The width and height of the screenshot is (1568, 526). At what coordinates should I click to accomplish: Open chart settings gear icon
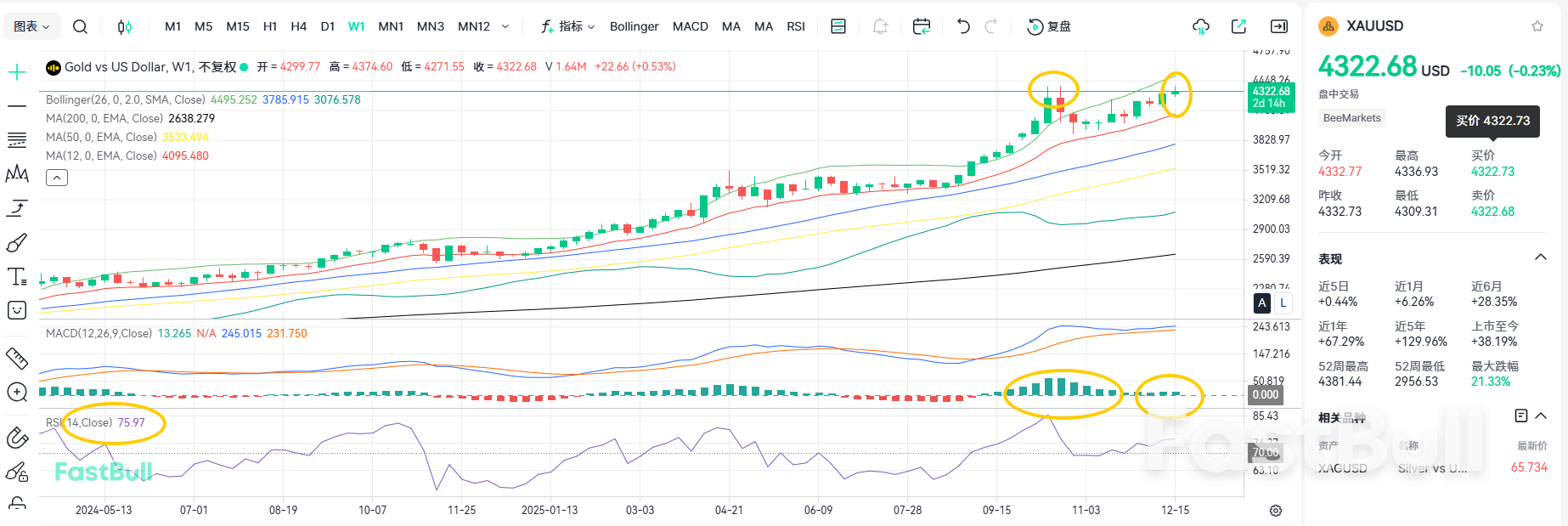(1275, 511)
